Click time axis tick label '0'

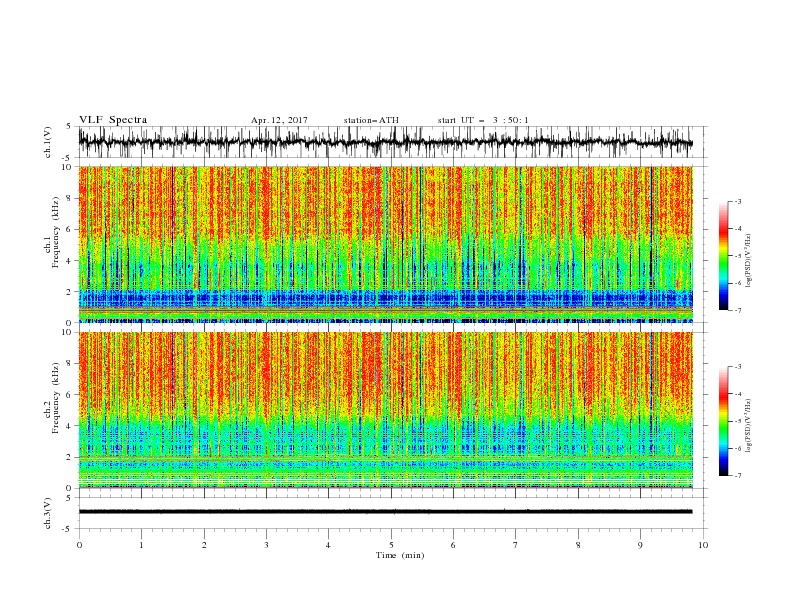point(79,545)
